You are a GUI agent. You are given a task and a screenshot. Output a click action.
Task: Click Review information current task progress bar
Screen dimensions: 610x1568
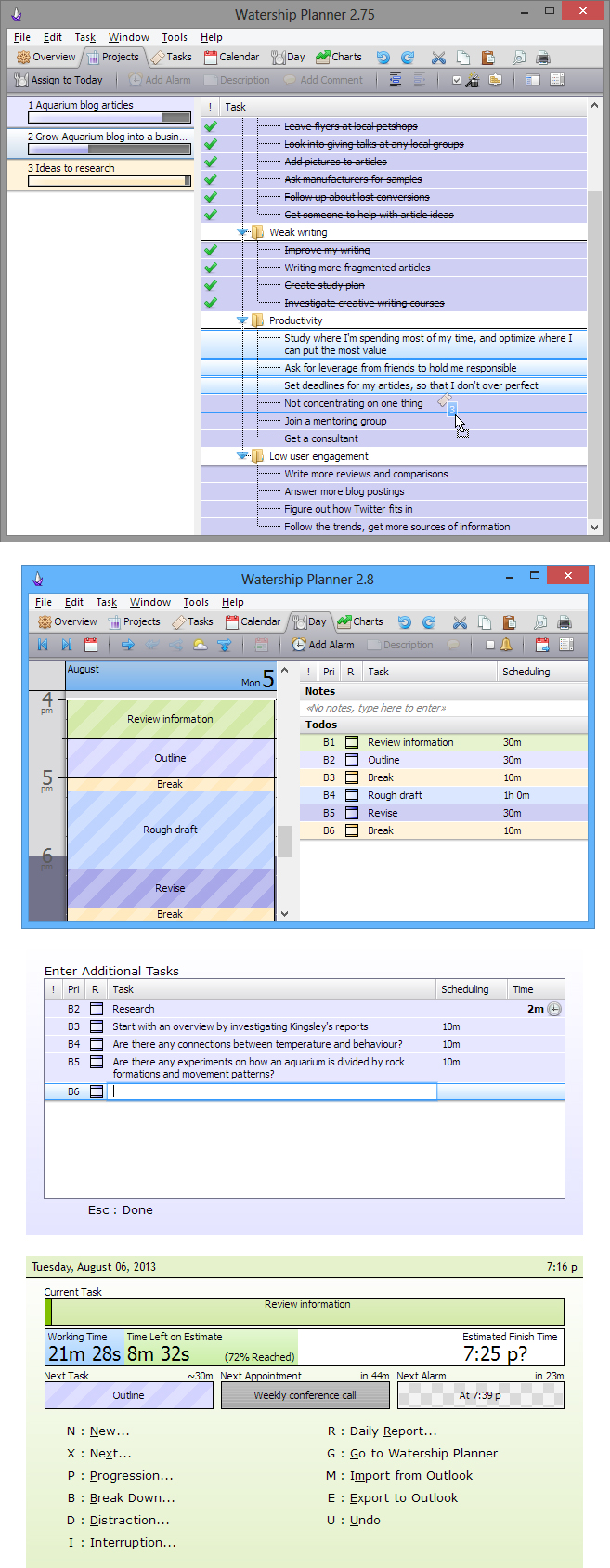click(305, 1312)
